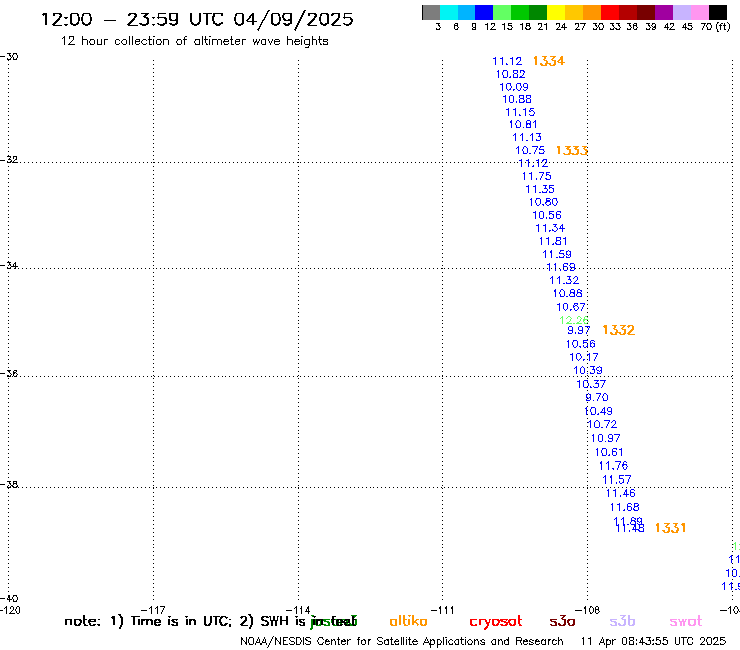This screenshot has width=740, height=650.
Task: Select the wave height value 9.70
Action: [x=597, y=397]
